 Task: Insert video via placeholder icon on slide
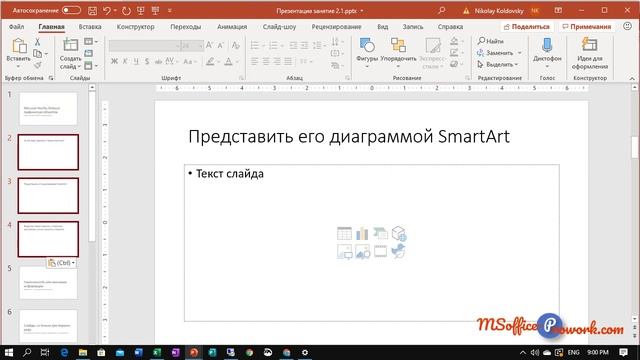coord(380,251)
